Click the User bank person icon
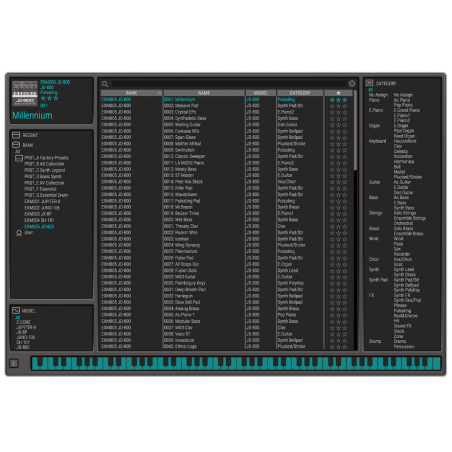Viewport: 452px width, 452px height. click(x=19, y=233)
